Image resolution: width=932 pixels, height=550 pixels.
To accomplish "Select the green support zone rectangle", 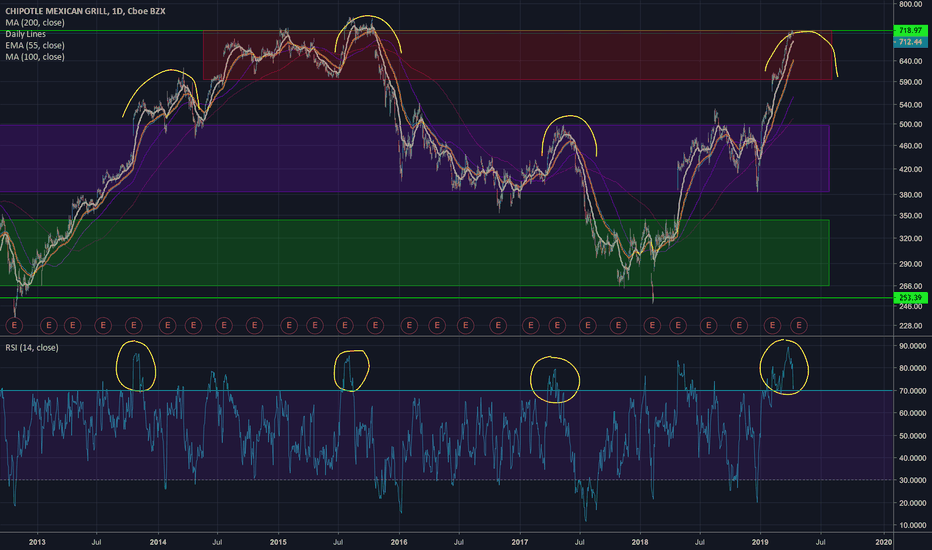I will pos(414,253).
